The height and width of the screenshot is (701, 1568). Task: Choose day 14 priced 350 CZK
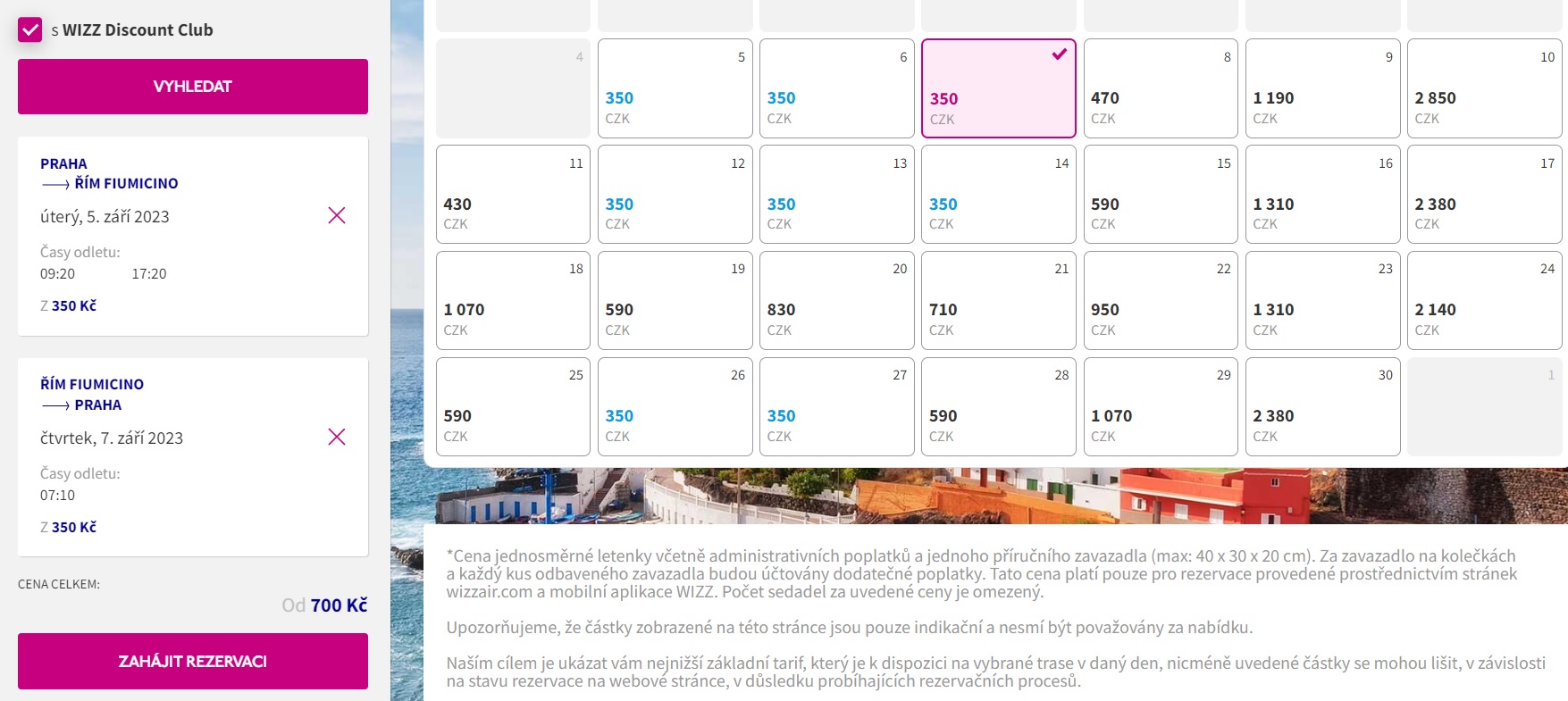click(x=999, y=194)
